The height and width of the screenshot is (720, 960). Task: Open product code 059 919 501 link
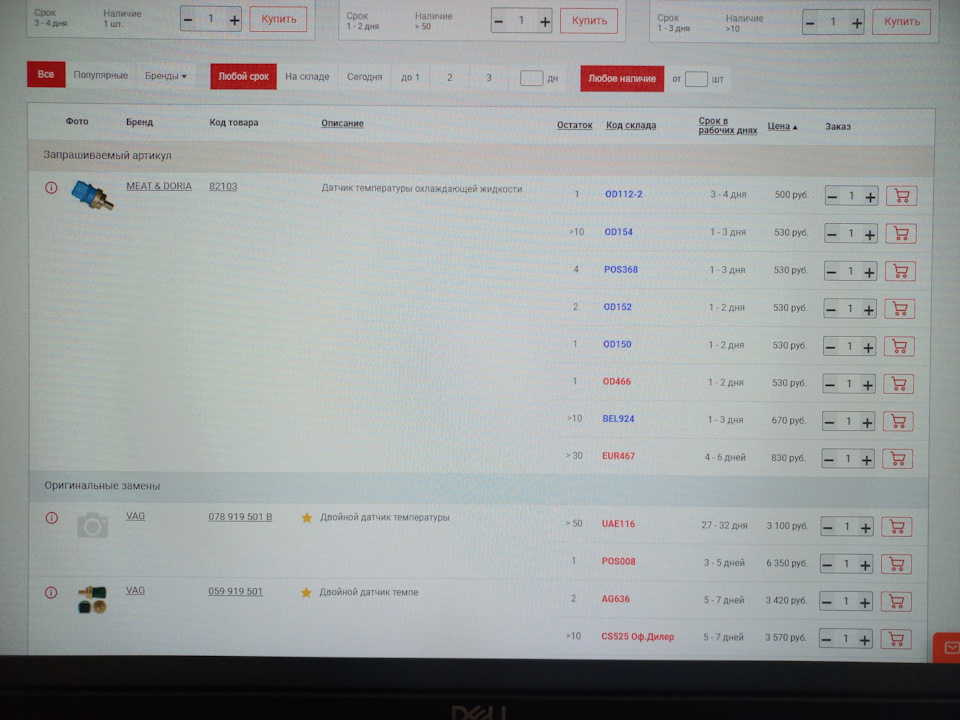pos(235,591)
